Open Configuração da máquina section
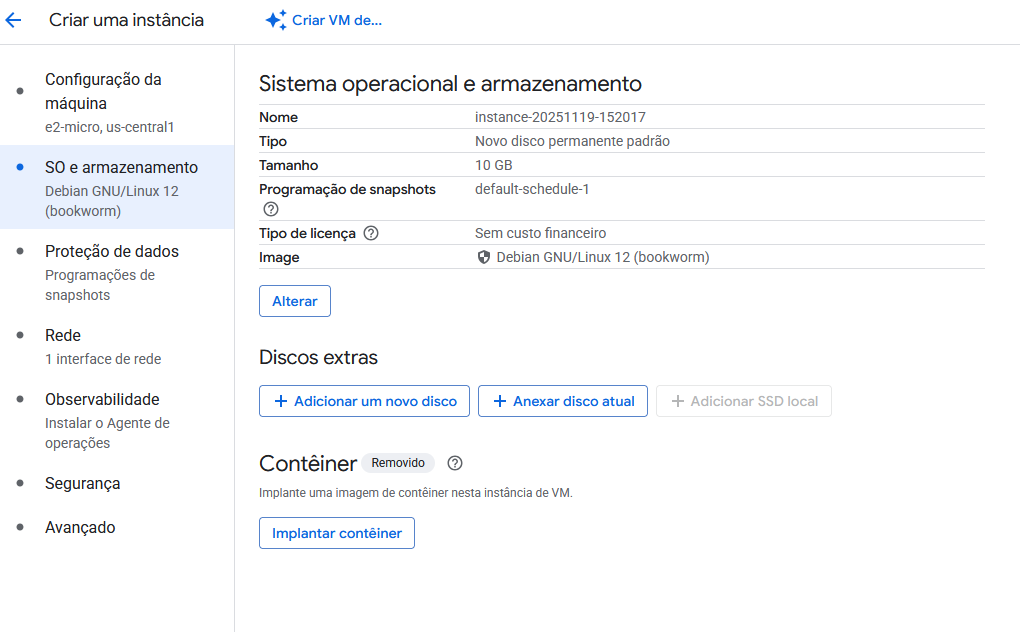Viewport: 1020px width, 632px height. [x=103, y=91]
